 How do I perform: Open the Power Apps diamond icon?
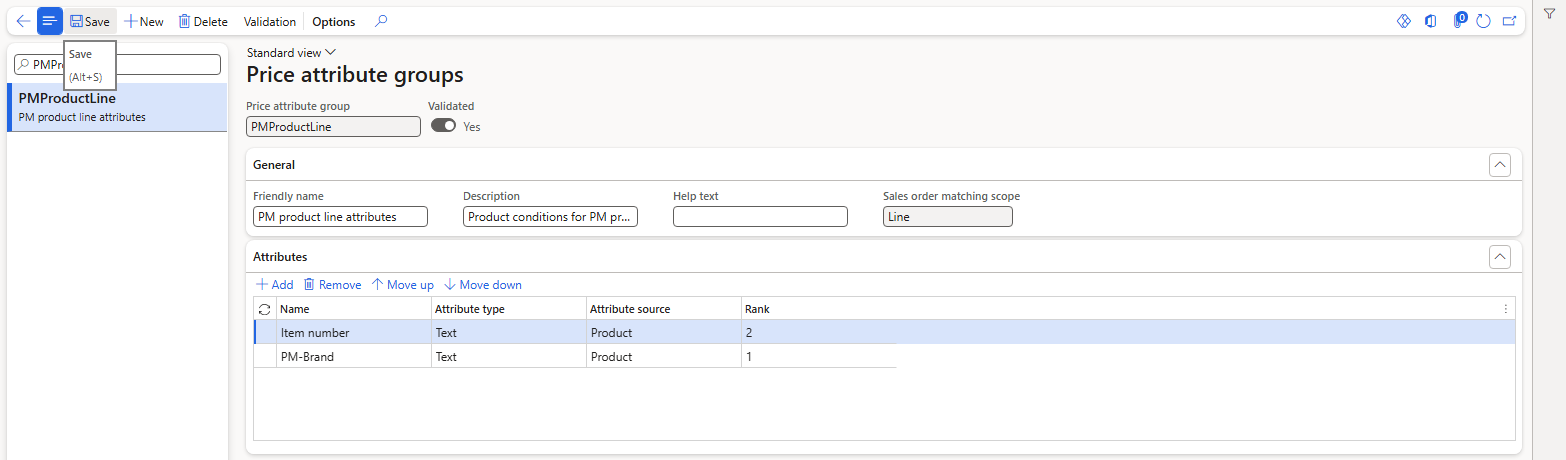point(1403,21)
